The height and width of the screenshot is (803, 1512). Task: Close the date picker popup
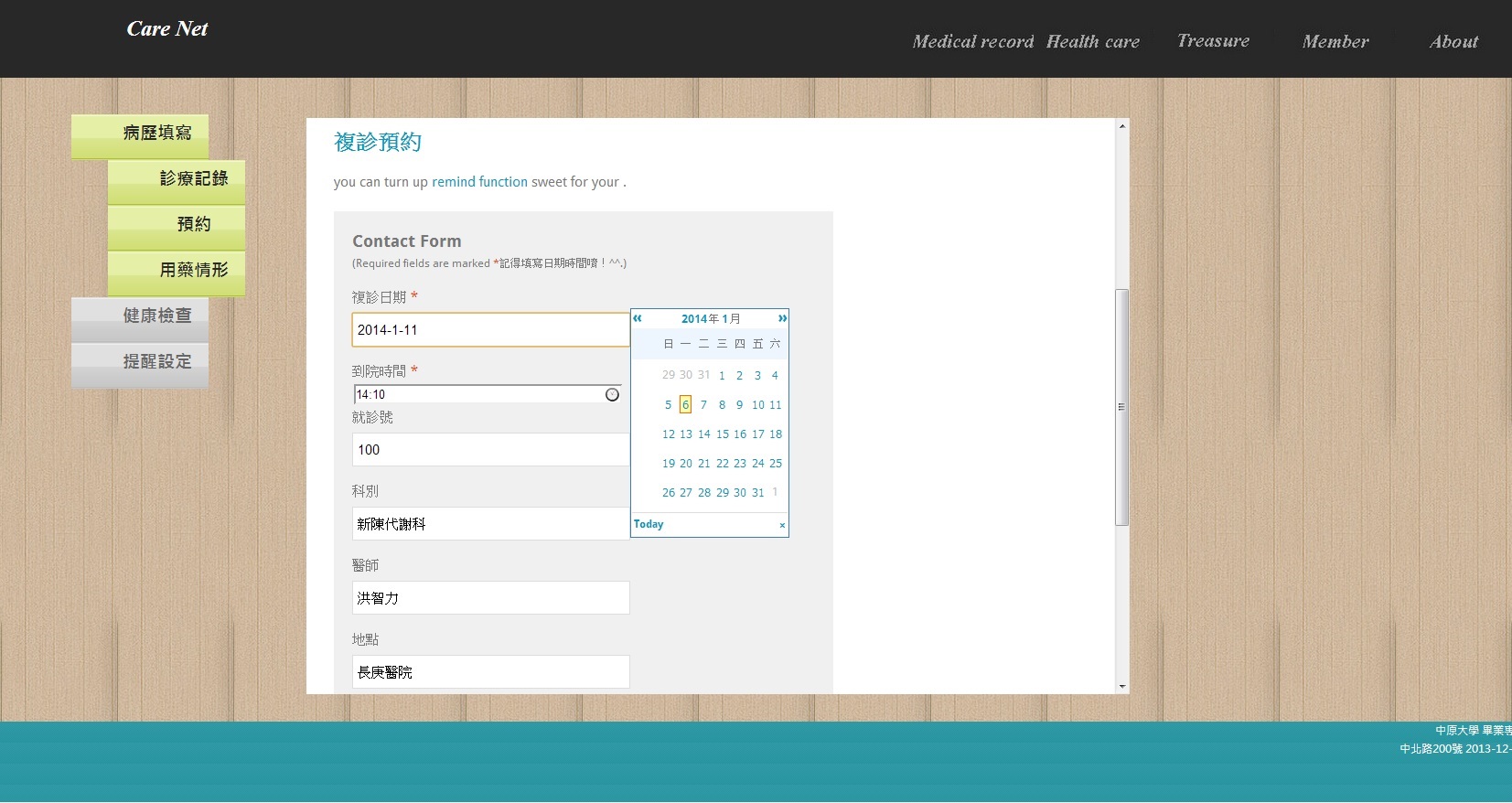click(782, 525)
